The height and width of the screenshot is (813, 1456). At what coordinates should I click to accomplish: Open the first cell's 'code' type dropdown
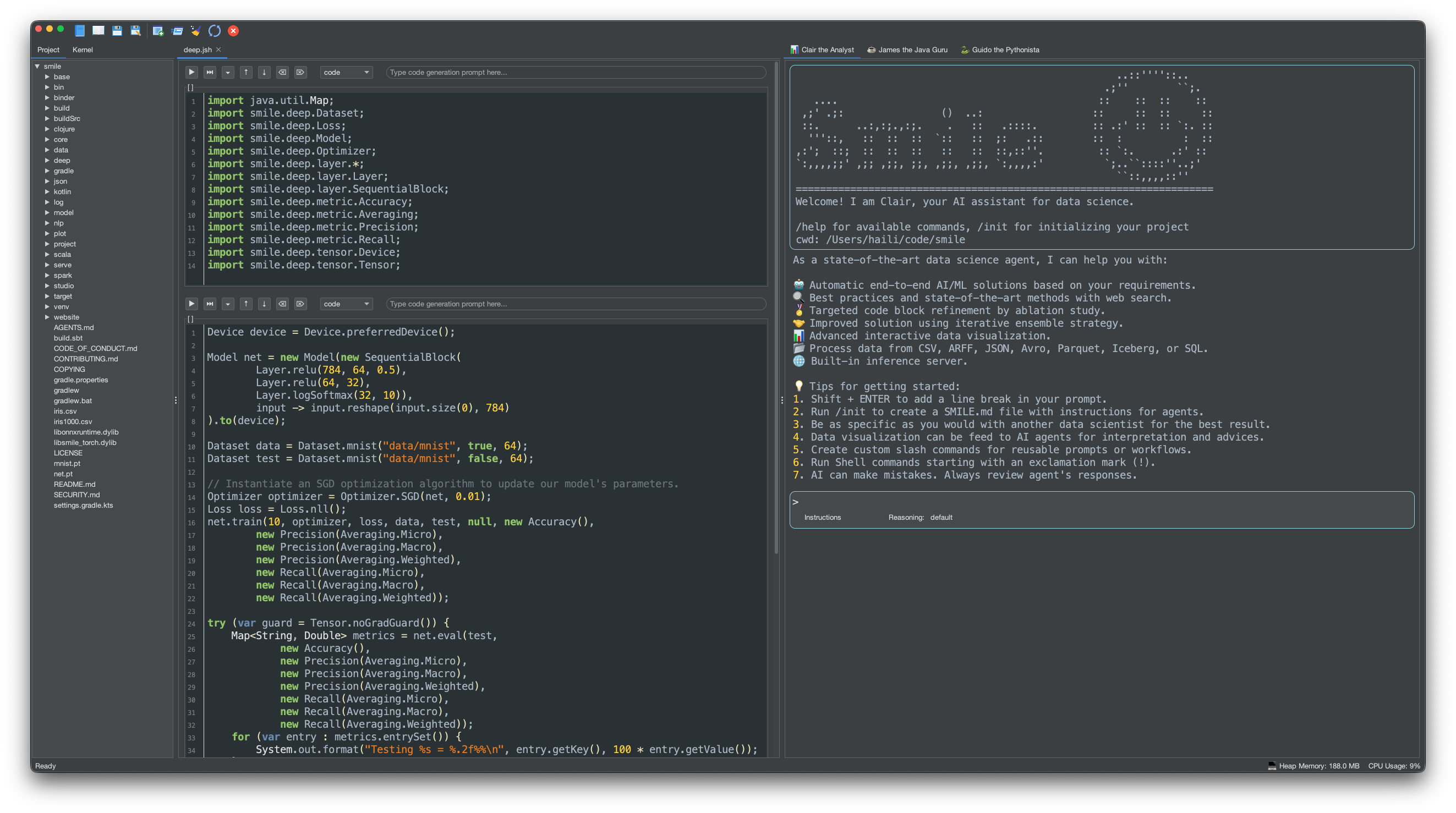click(346, 72)
